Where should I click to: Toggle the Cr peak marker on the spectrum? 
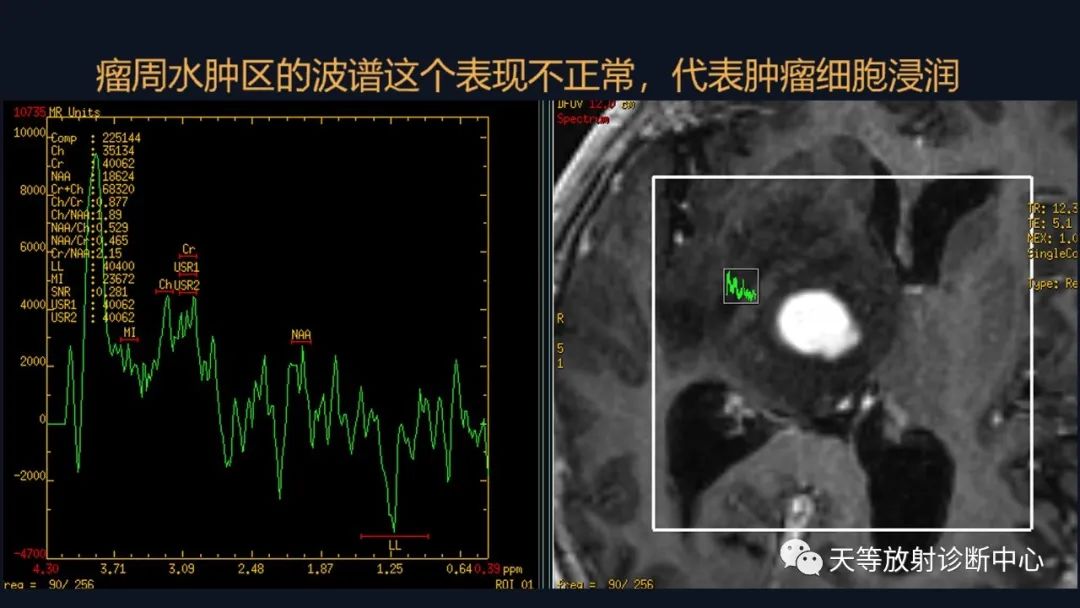pyautogui.click(x=188, y=248)
